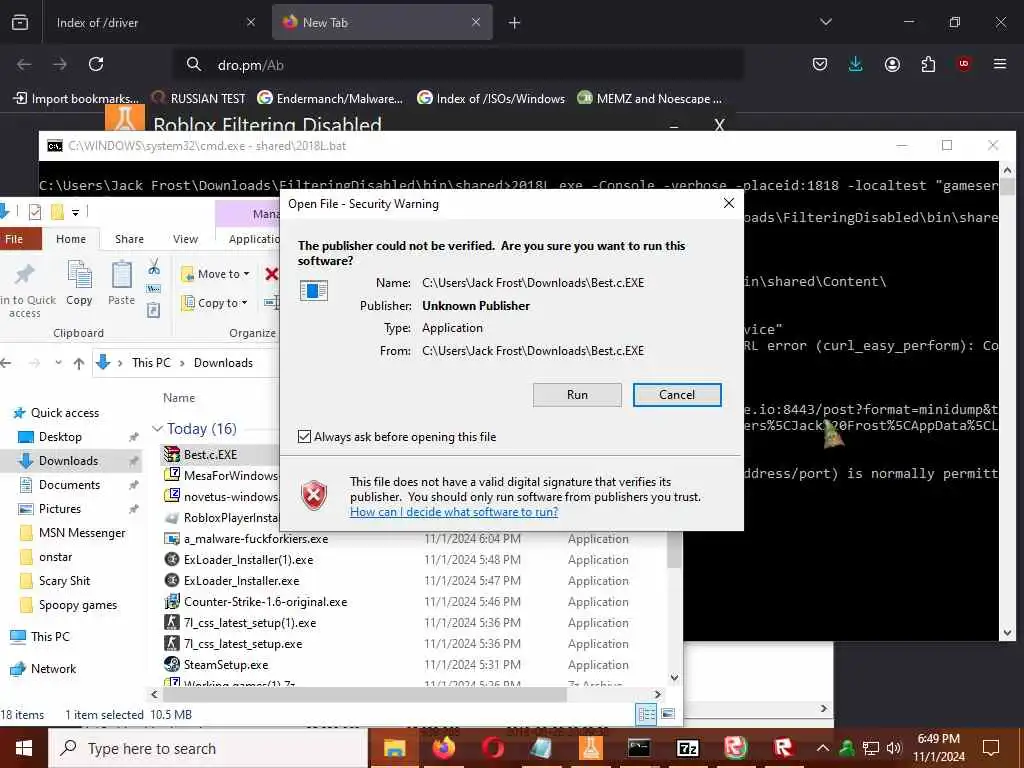Viewport: 1024px width, 768px height.
Task: Select Counter-Strike-1.6-original.exe file
Action: (265, 601)
